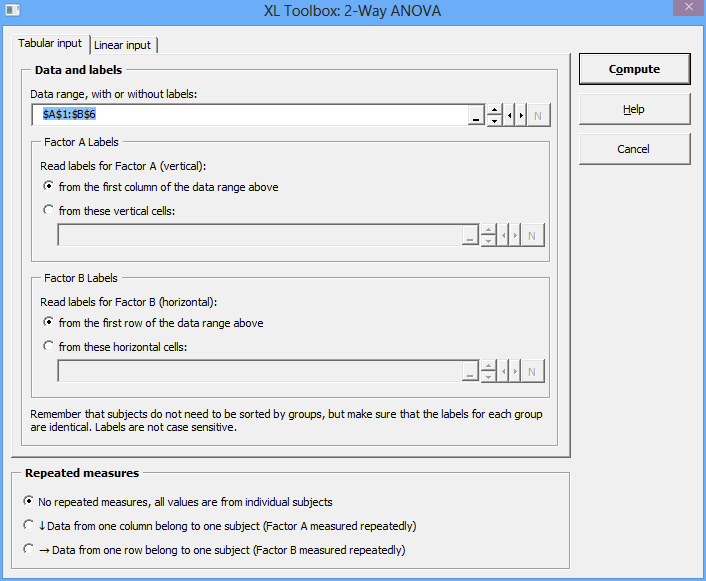Click left arrow beside data range field
This screenshot has width=706, height=581.
coord(509,115)
